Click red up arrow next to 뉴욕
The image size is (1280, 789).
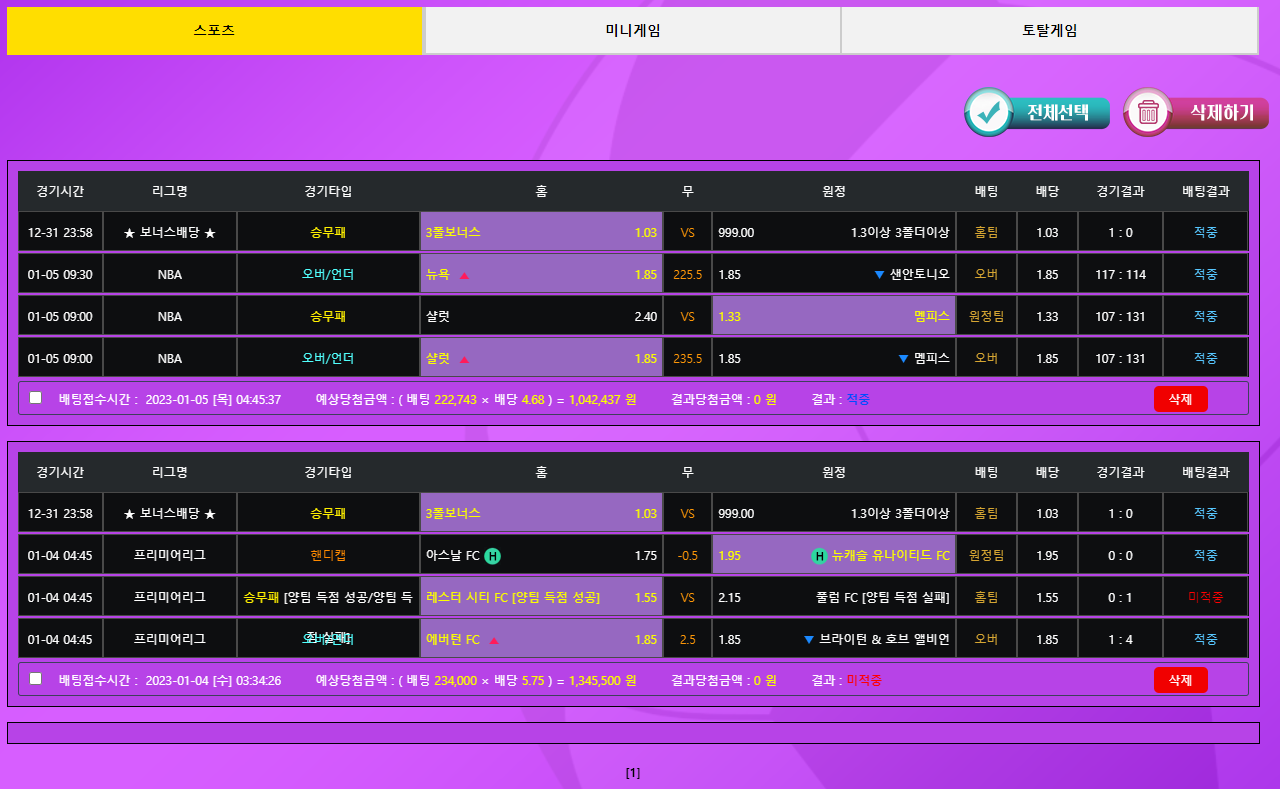point(464,275)
